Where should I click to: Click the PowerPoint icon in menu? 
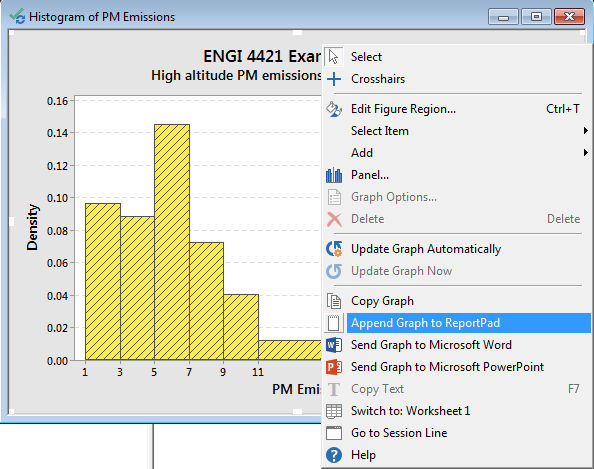tap(334, 367)
